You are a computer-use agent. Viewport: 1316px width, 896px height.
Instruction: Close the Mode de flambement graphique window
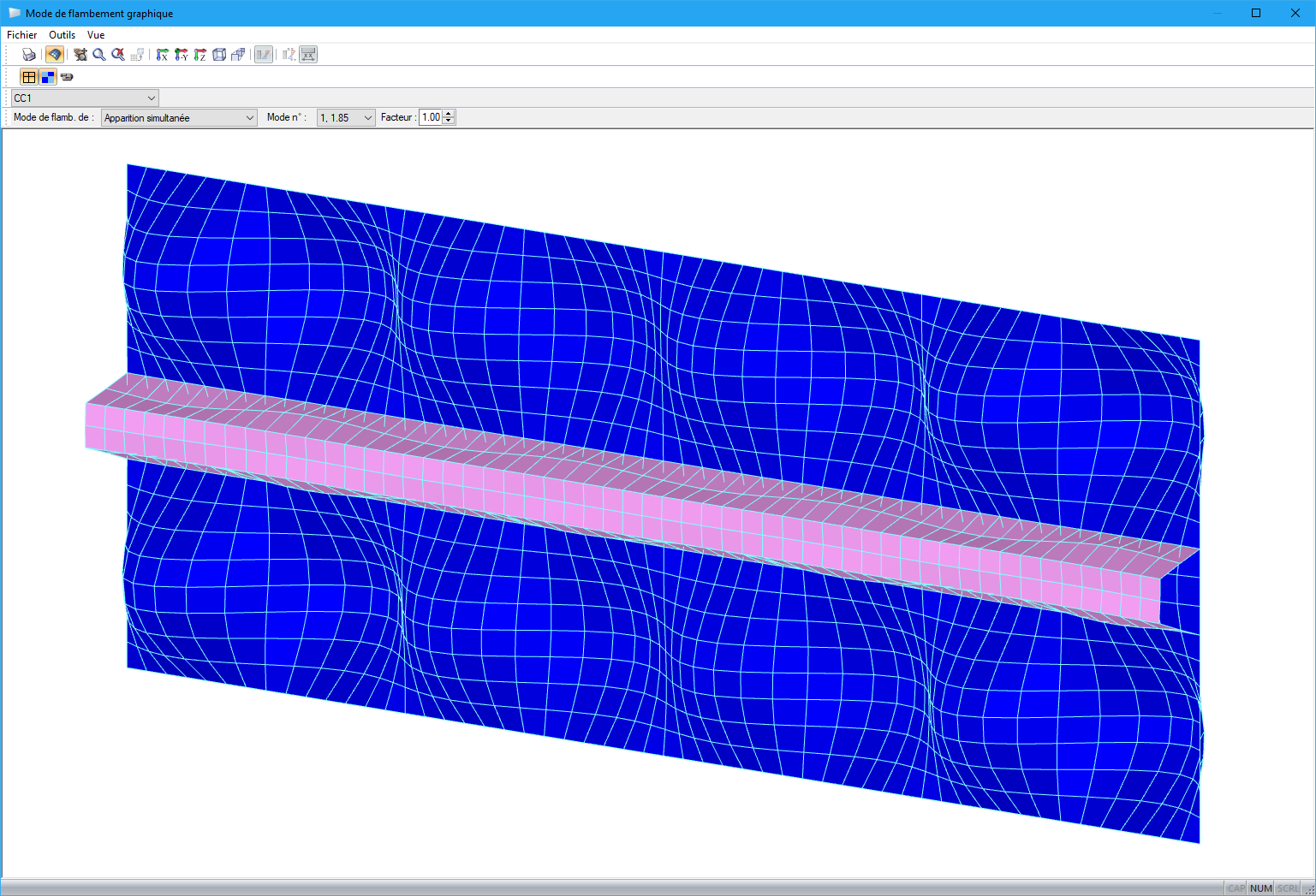(1295, 13)
